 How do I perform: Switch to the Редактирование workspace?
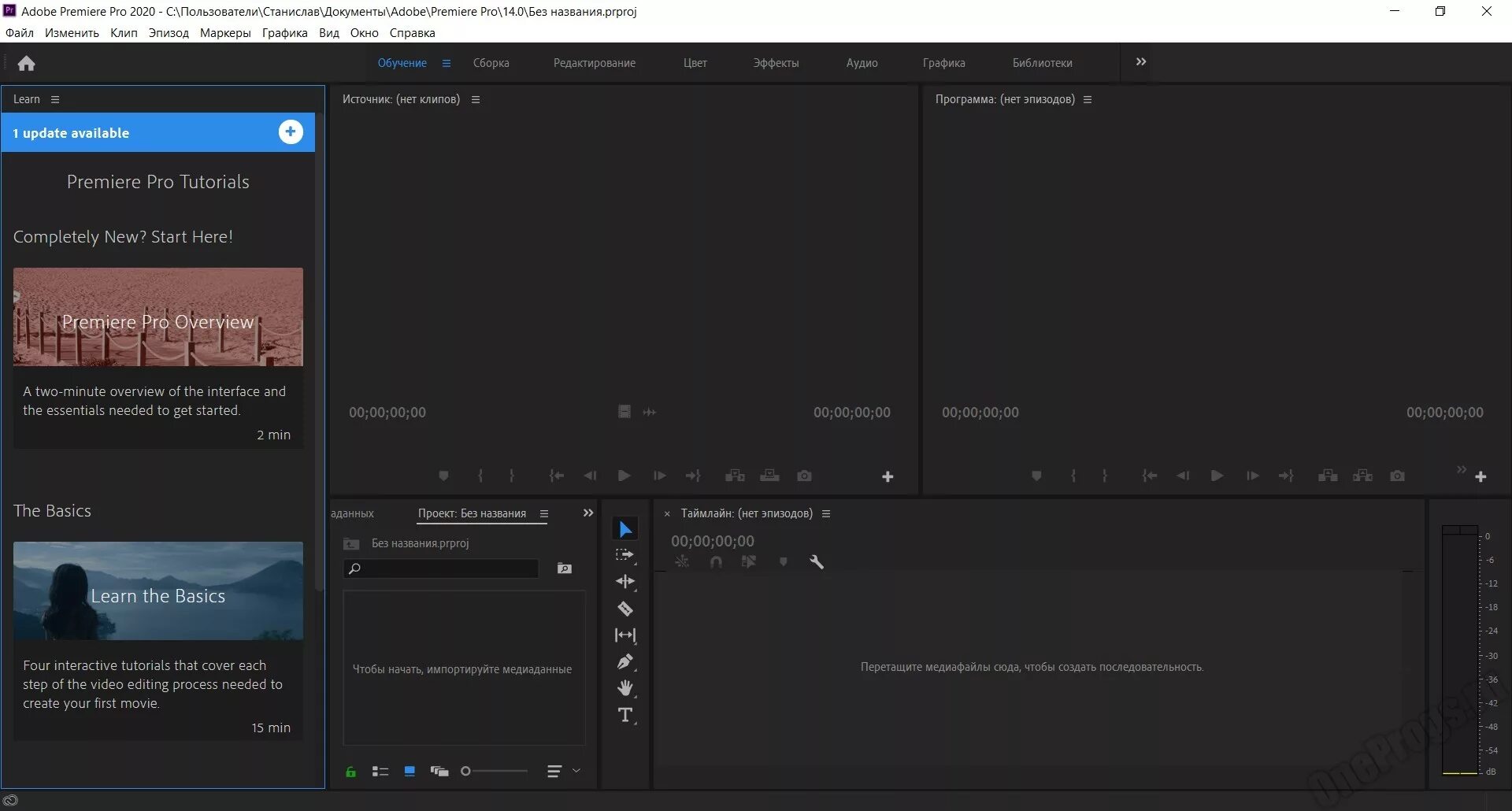pyautogui.click(x=595, y=63)
